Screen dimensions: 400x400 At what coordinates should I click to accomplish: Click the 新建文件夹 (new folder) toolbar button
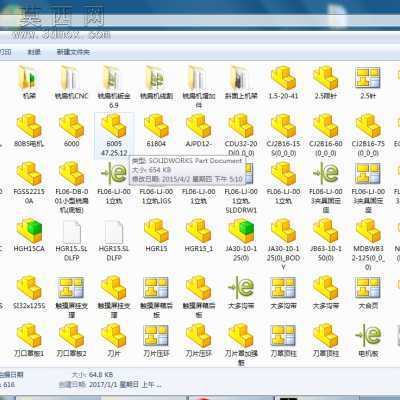point(73,52)
